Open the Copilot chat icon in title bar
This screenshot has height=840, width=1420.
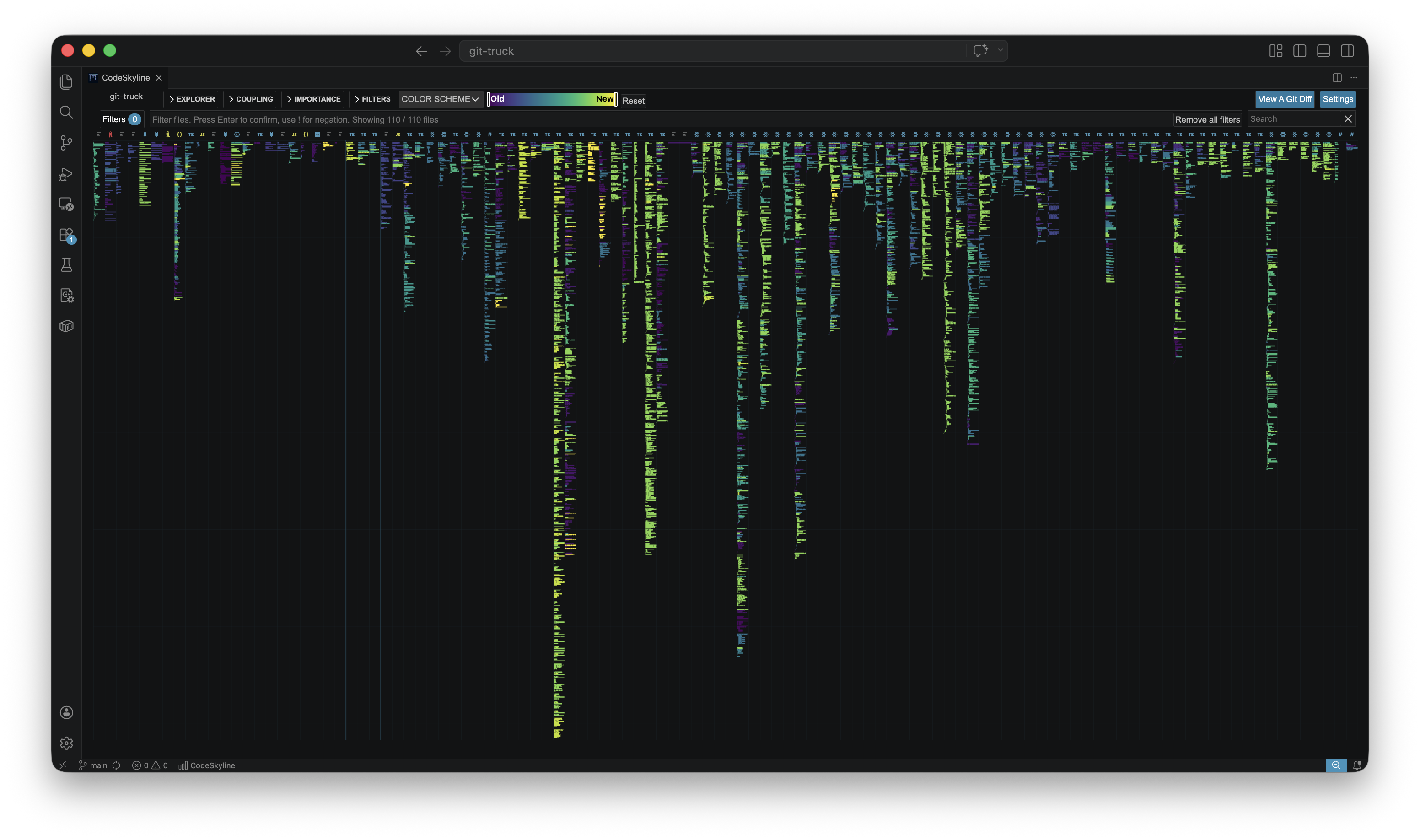(980, 50)
